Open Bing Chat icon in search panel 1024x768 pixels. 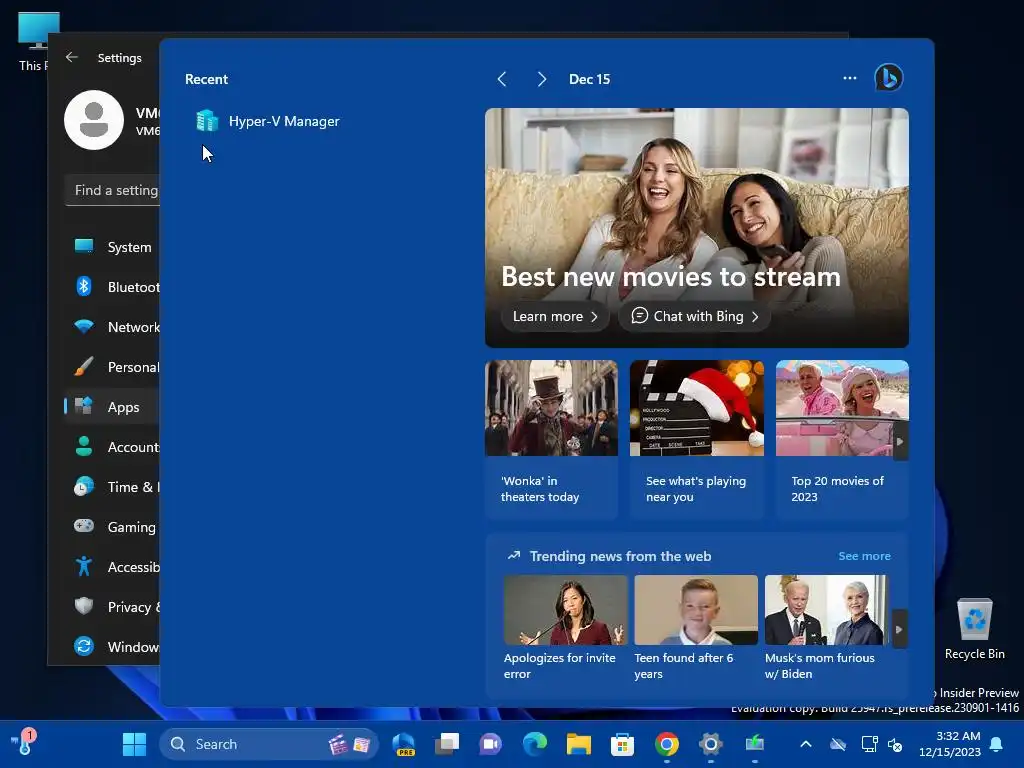[x=889, y=78]
